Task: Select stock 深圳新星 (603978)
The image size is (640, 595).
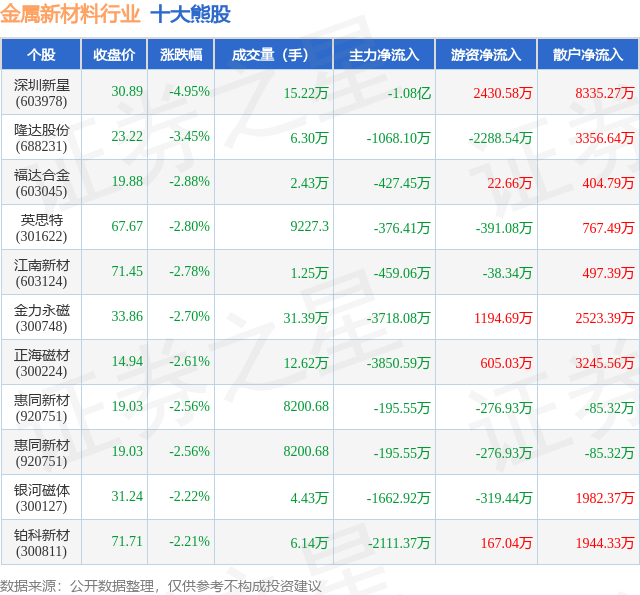Action: [x=41, y=93]
